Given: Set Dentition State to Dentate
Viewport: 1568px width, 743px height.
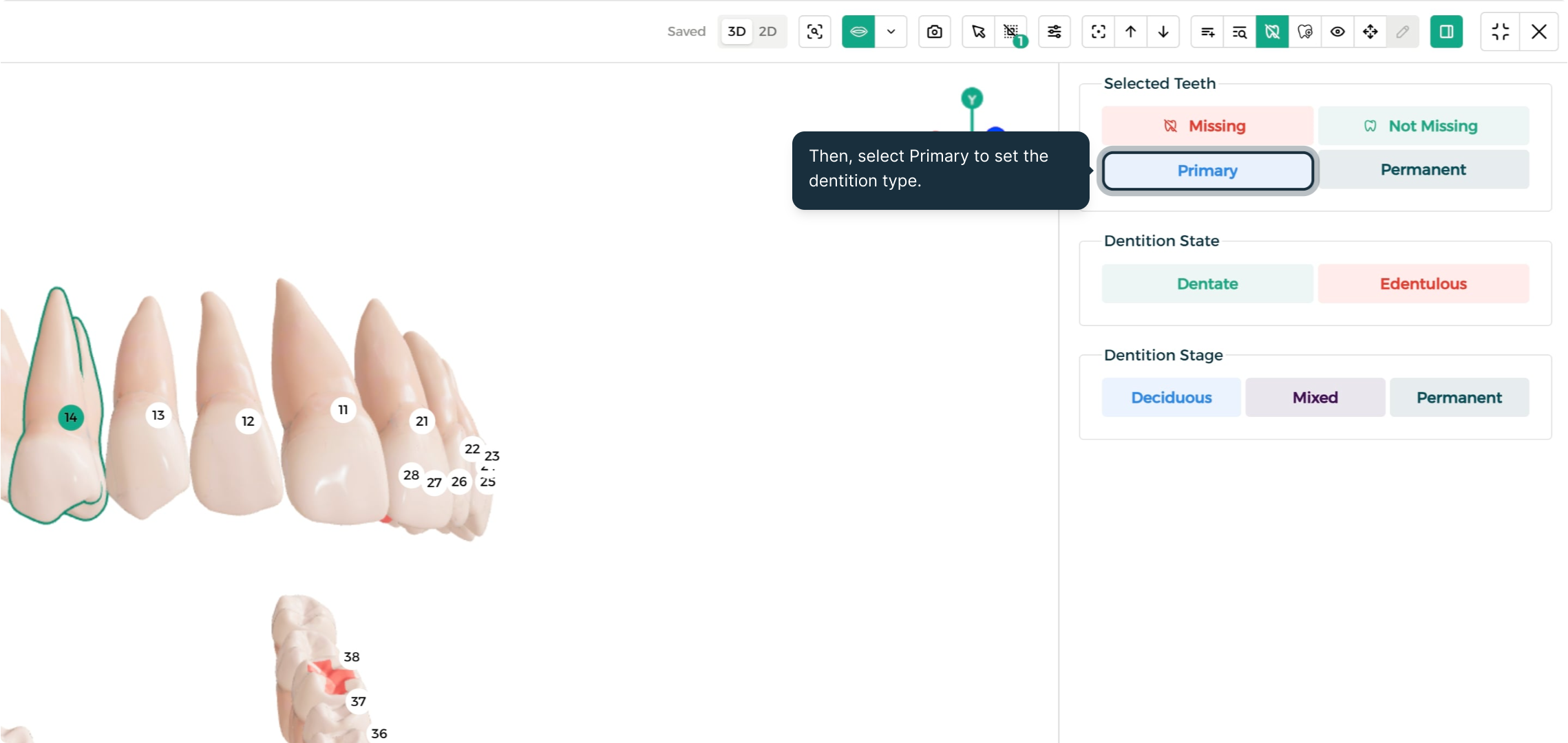Looking at the screenshot, I should [x=1207, y=283].
